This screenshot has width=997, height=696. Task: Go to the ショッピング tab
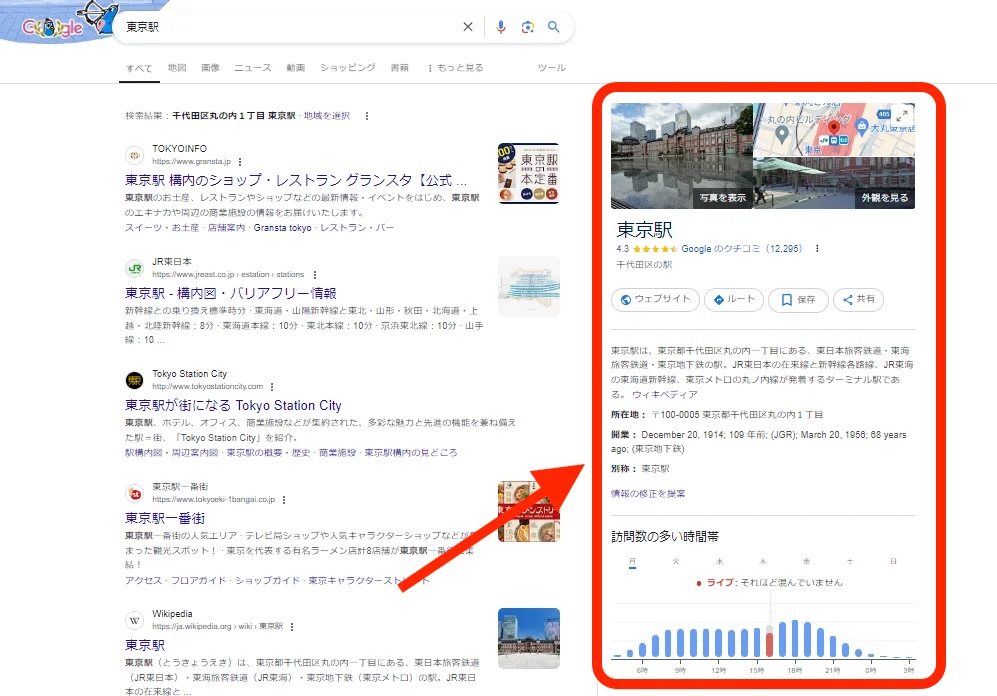pos(347,67)
